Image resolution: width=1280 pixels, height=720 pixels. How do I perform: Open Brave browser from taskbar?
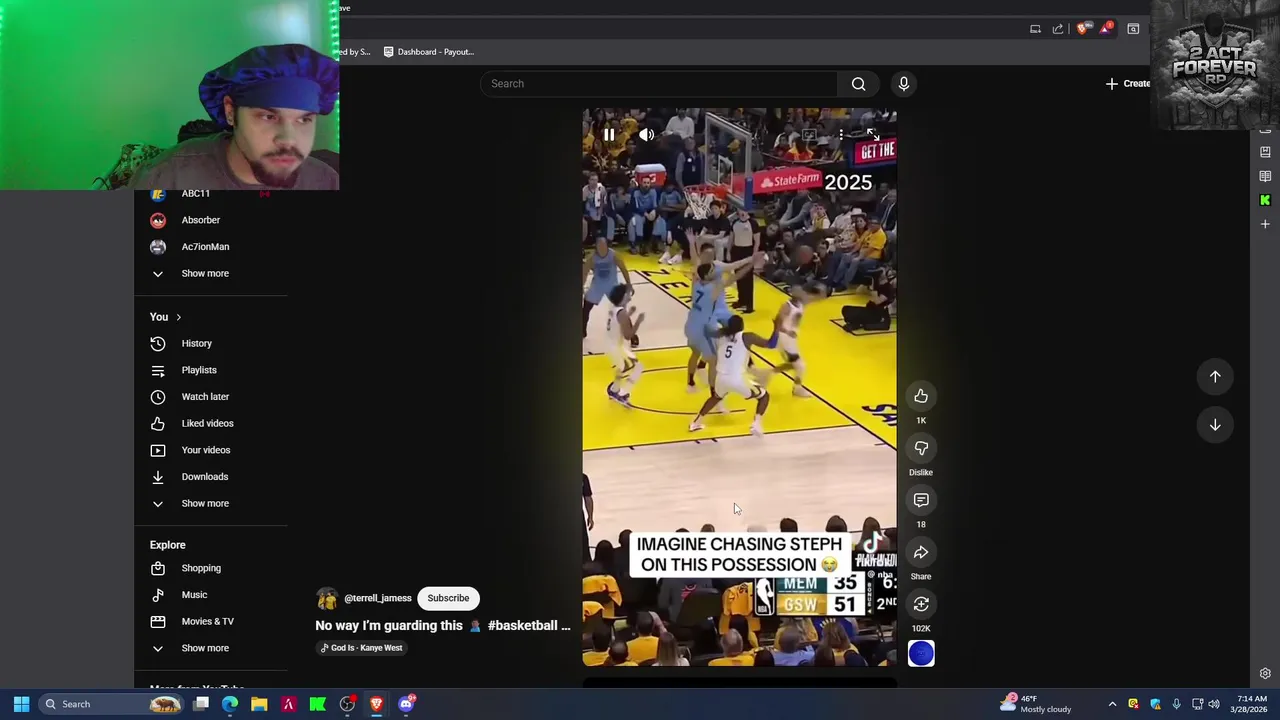coord(376,704)
